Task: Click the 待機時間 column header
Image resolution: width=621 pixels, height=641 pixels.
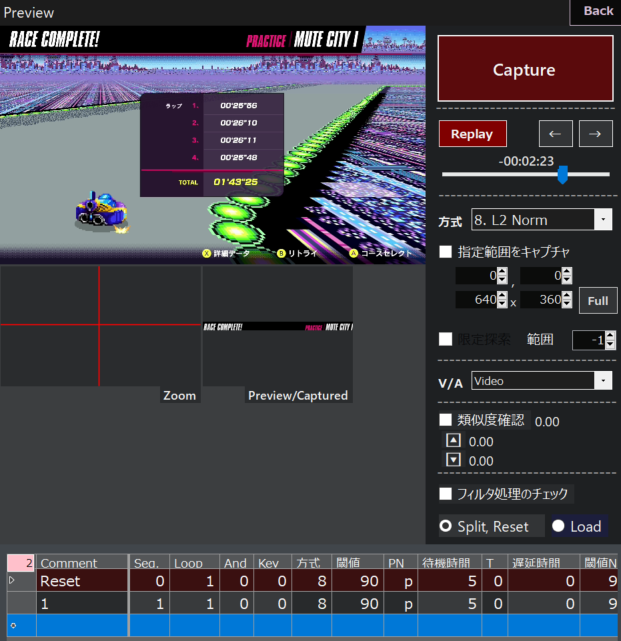Action: click(449, 563)
